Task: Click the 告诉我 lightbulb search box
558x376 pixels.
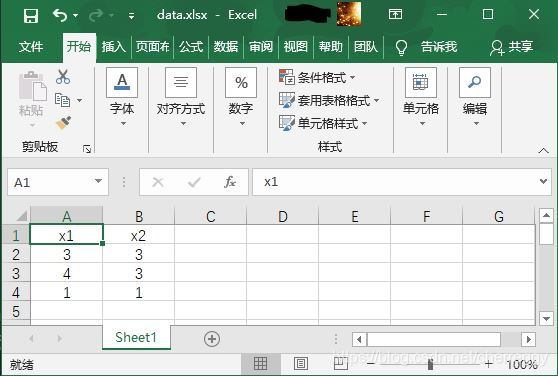Action: click(x=426, y=47)
